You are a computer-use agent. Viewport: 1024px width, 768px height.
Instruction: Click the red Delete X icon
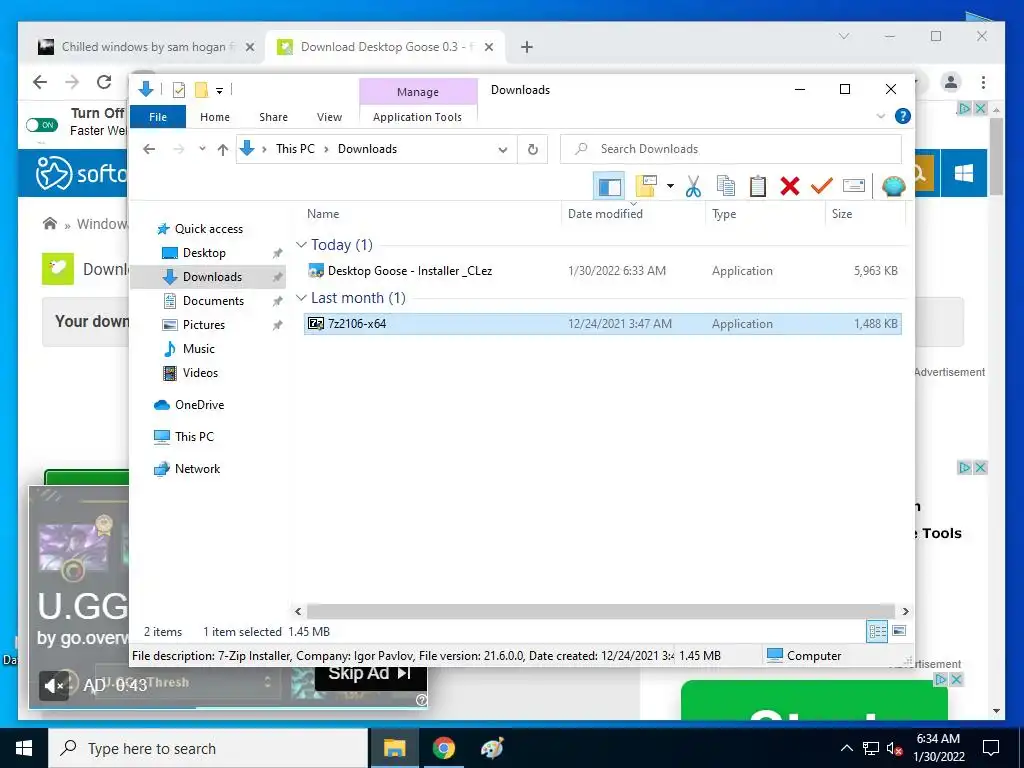tap(790, 186)
